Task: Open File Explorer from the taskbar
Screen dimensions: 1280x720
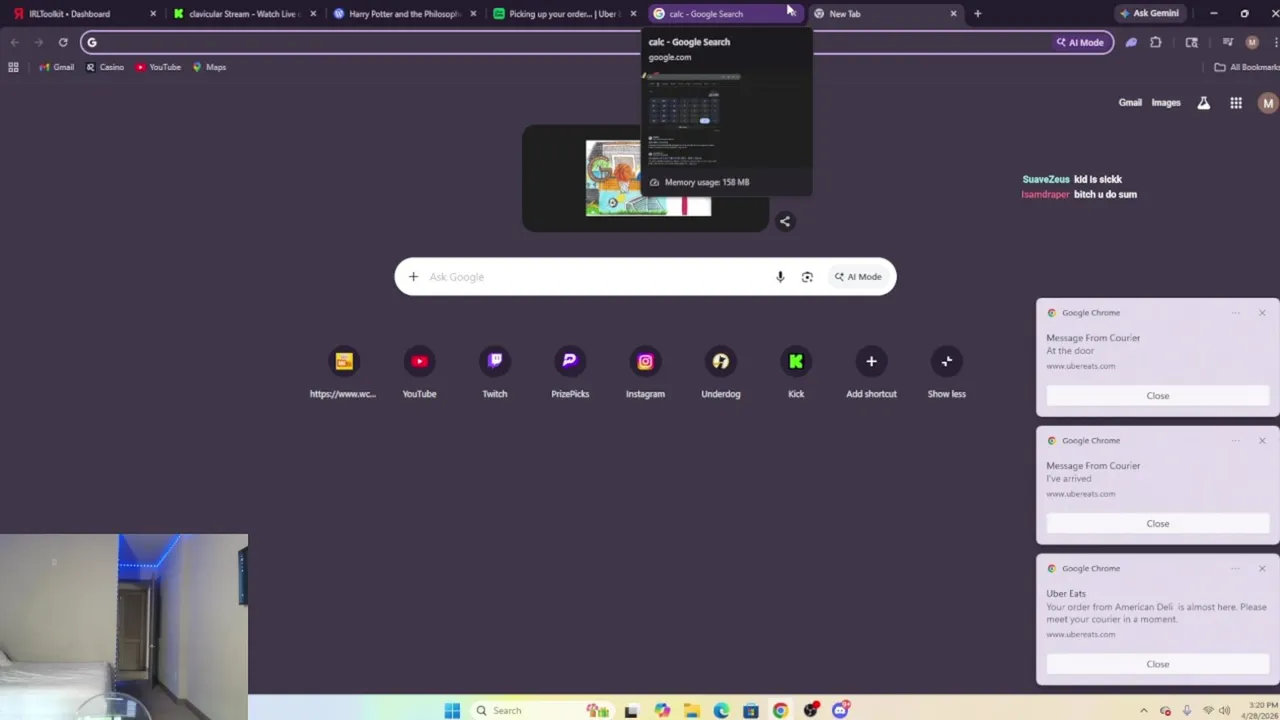Action: click(691, 710)
